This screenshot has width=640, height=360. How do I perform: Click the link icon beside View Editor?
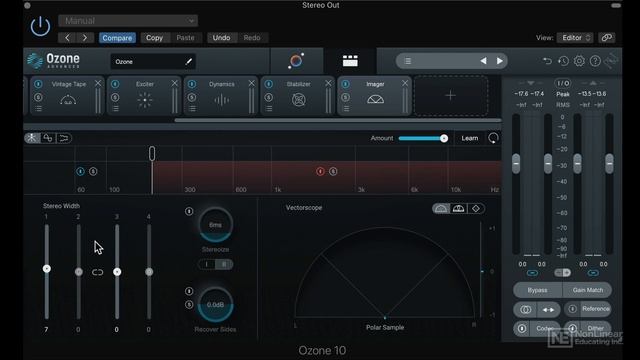coord(607,38)
